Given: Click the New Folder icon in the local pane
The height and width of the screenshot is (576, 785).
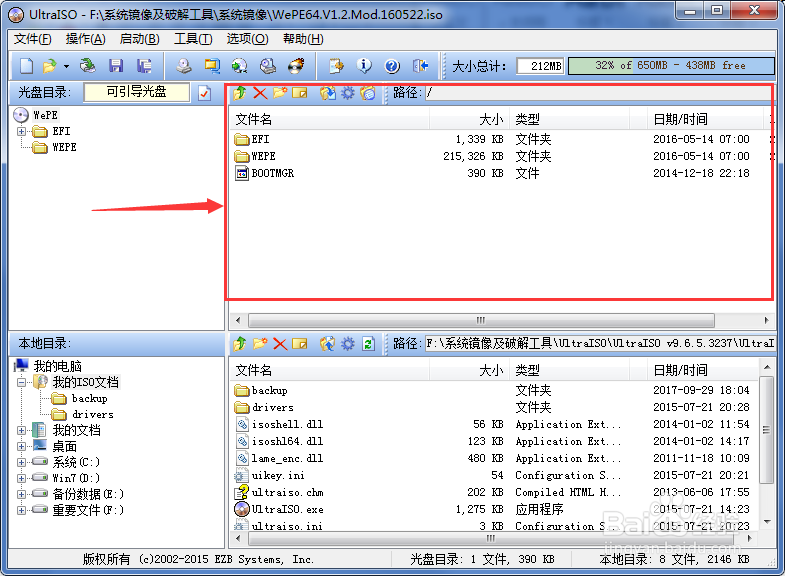Looking at the screenshot, I should tap(260, 344).
